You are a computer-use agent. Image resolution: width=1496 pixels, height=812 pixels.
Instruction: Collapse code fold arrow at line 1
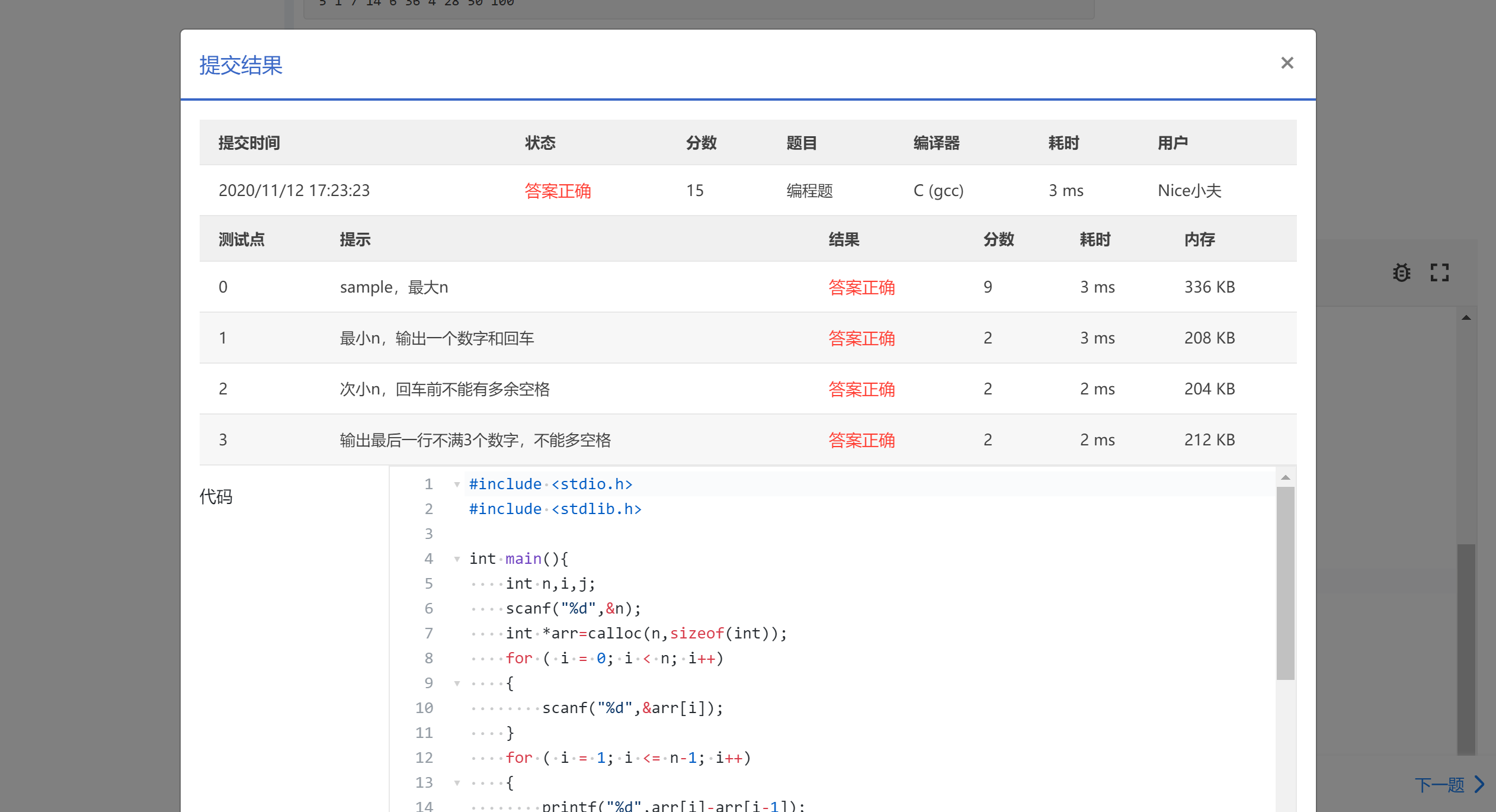click(x=457, y=484)
